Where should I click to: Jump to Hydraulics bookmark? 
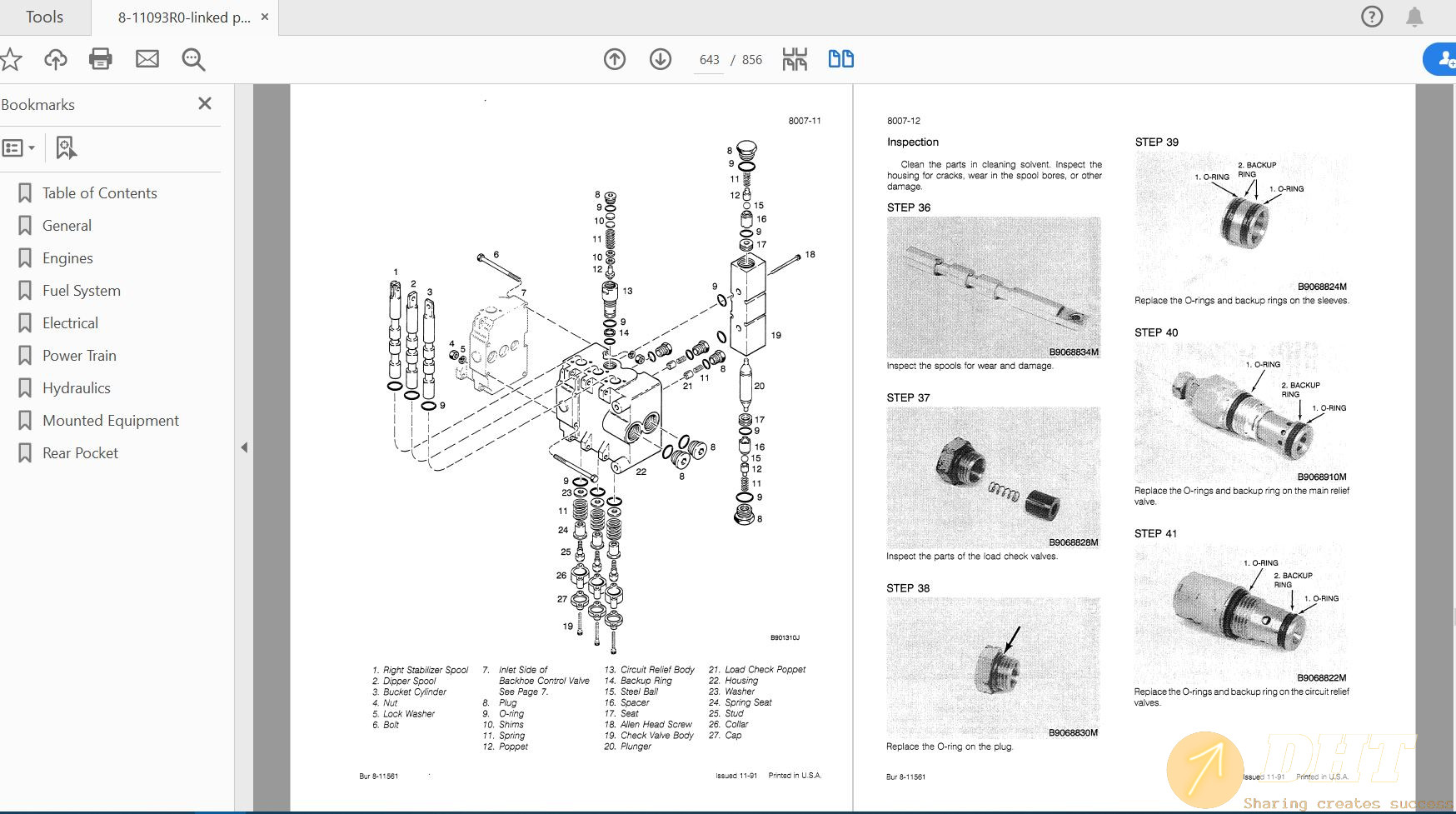coord(76,388)
